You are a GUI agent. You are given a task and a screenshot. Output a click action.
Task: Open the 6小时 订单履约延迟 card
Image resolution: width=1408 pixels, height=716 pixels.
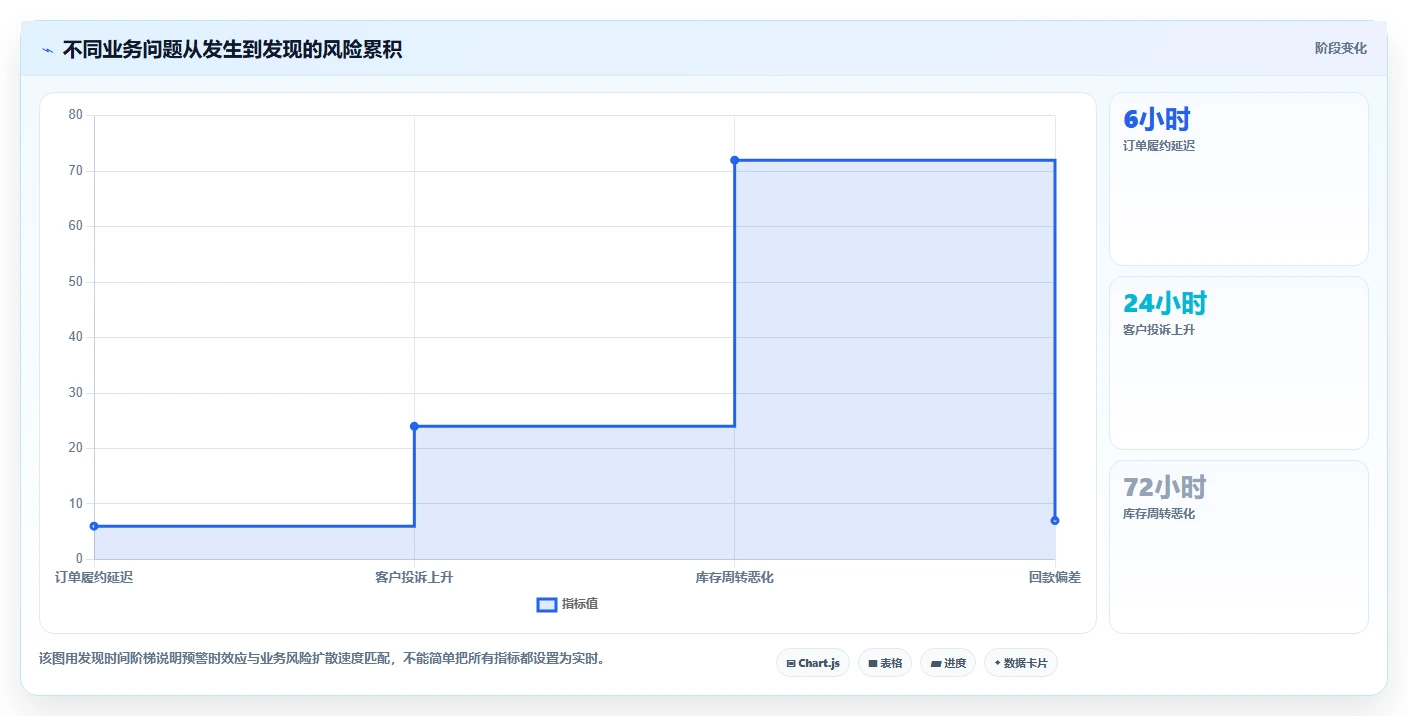1238,179
